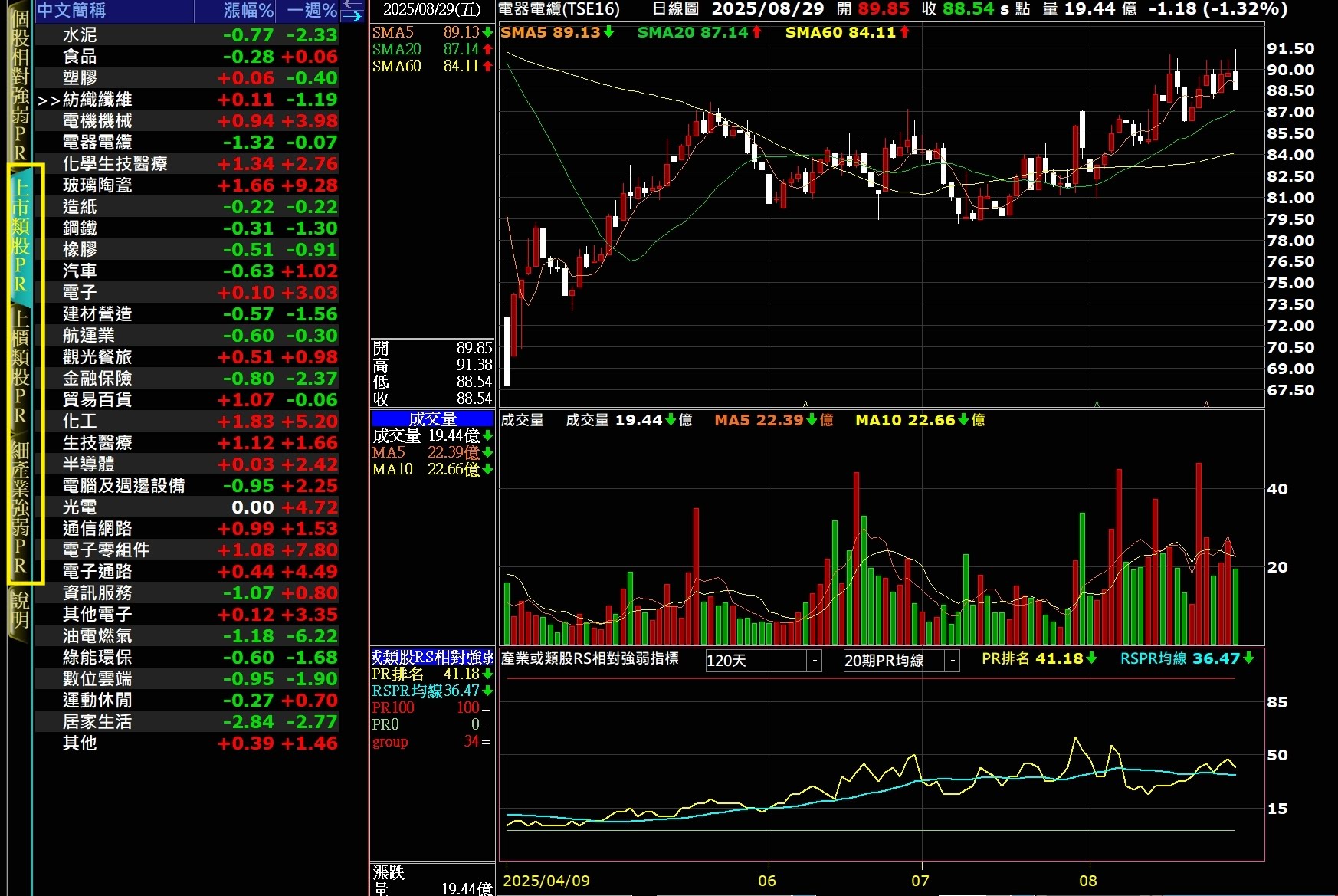Switch to 個股相對強弱PR tab
1338x896 pixels.
coord(21,84)
